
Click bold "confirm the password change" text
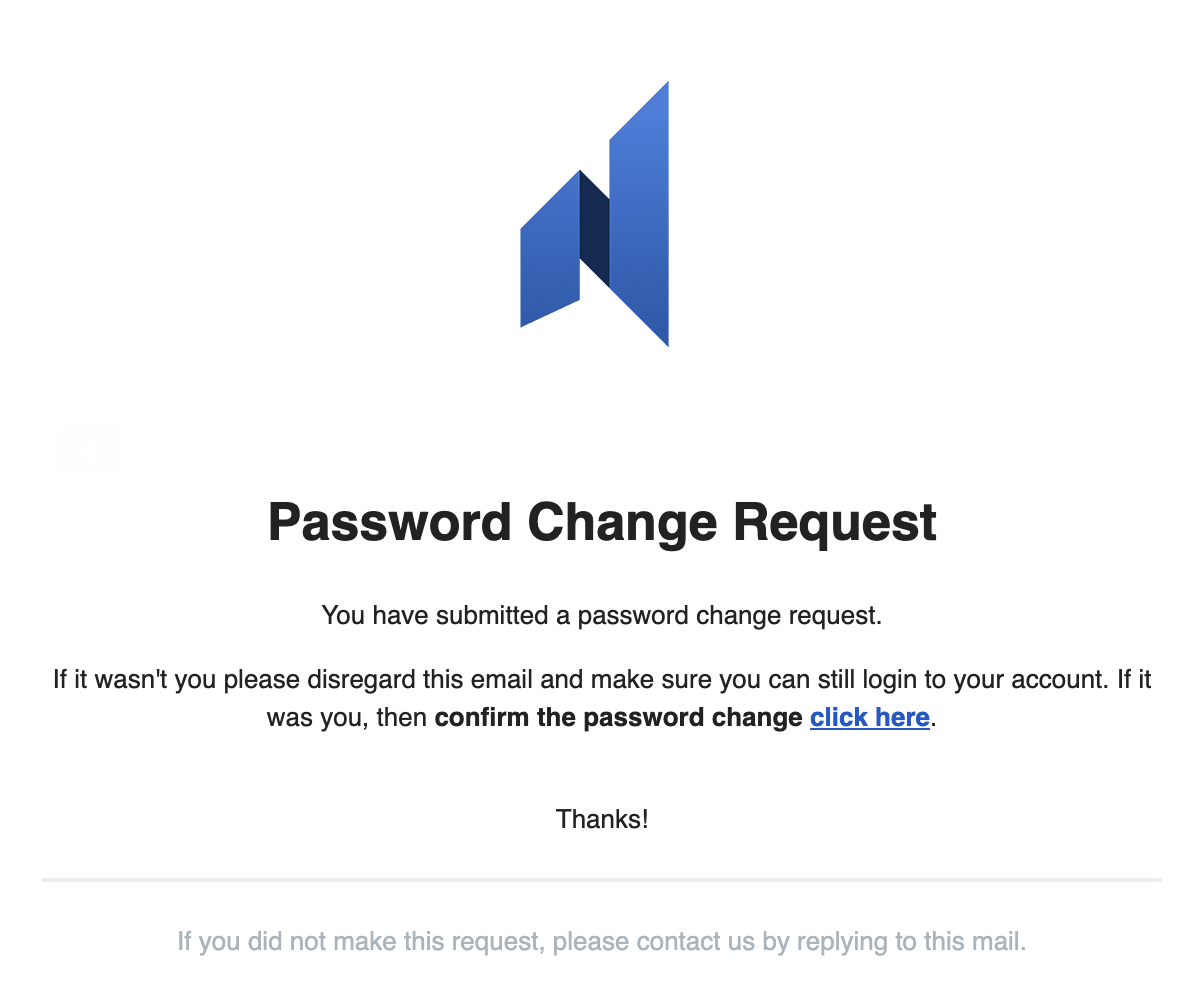[618, 718]
